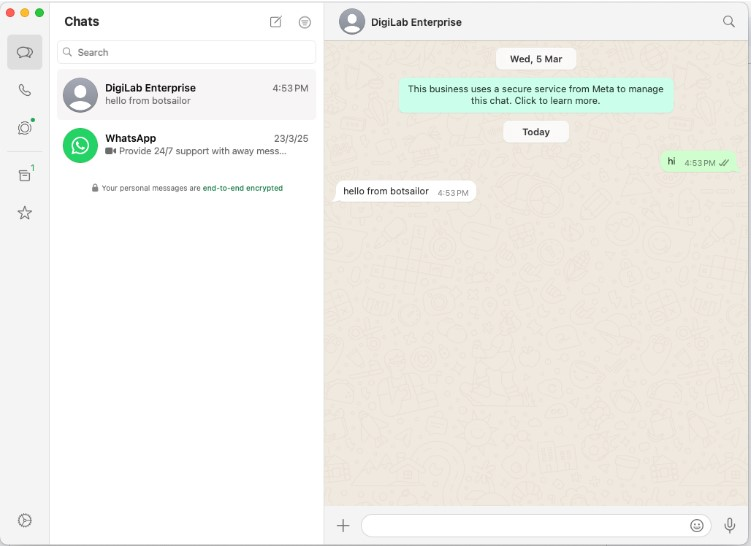
Task: Click the WhatsApp green logo avatar
Action: pos(80,145)
